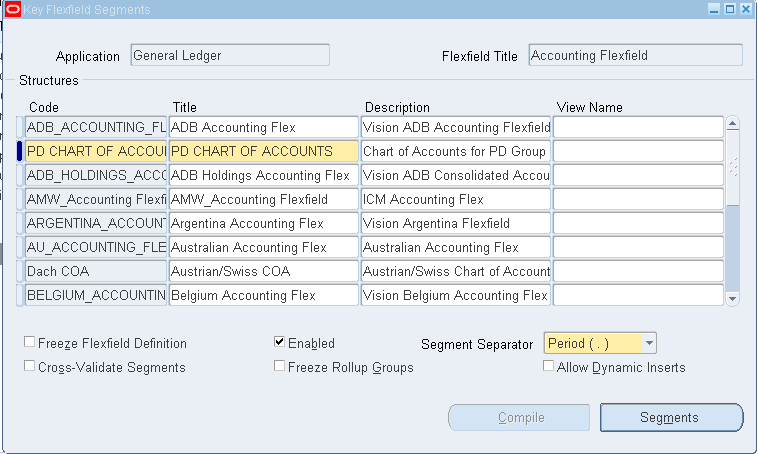Open Segment Separator dropdown
This screenshot has width=758, height=454.
point(649,344)
